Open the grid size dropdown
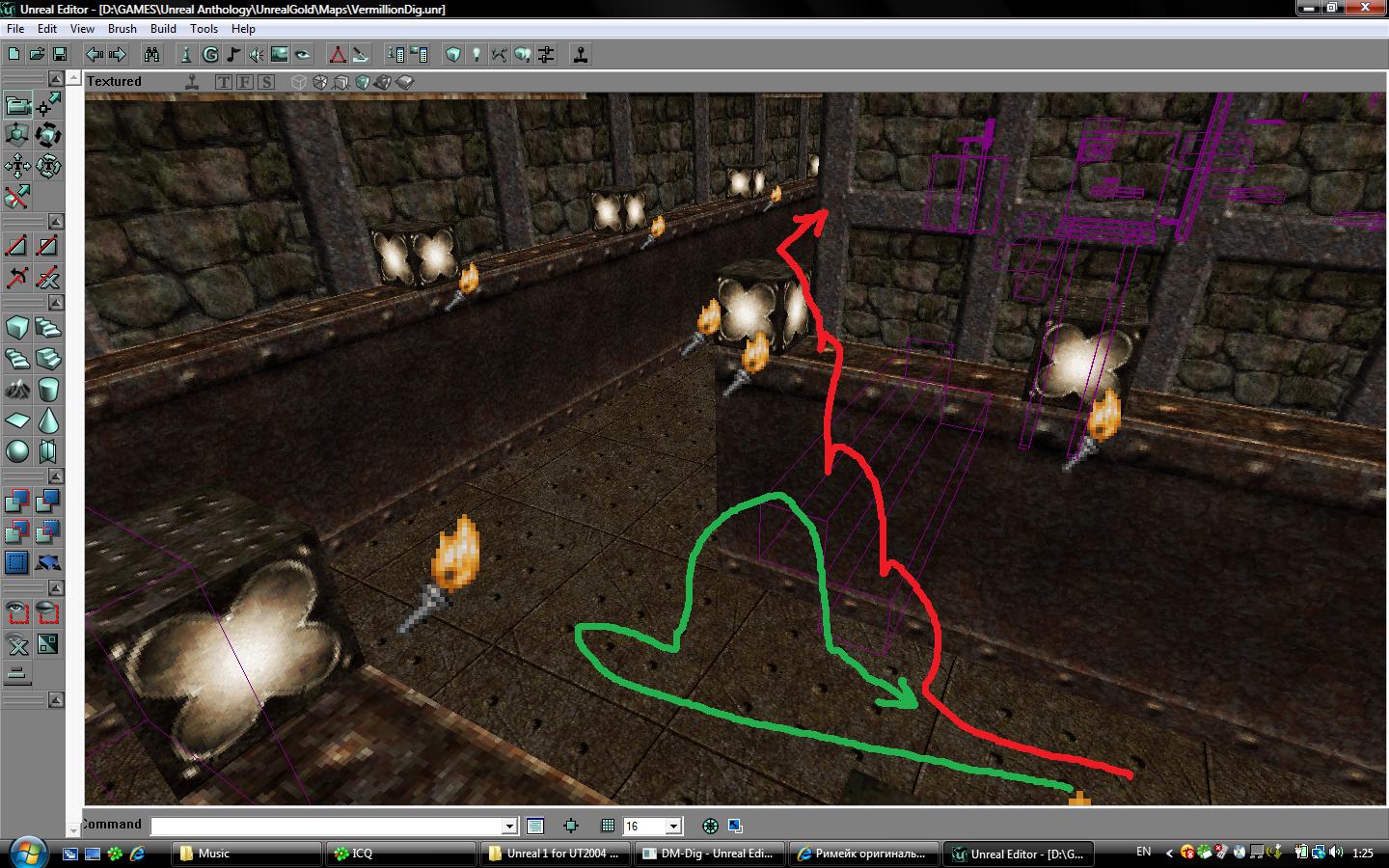This screenshot has height=868, width=1389. point(674,826)
